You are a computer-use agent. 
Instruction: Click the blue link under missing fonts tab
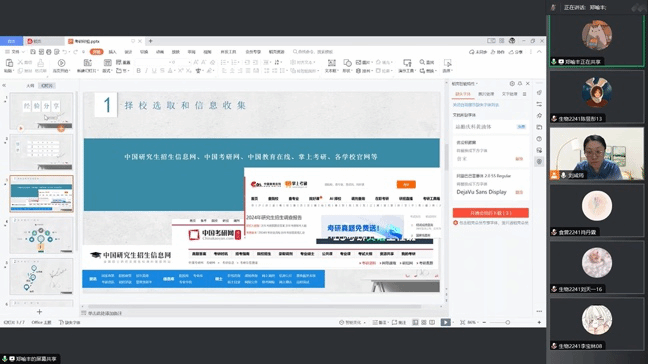(x=476, y=105)
